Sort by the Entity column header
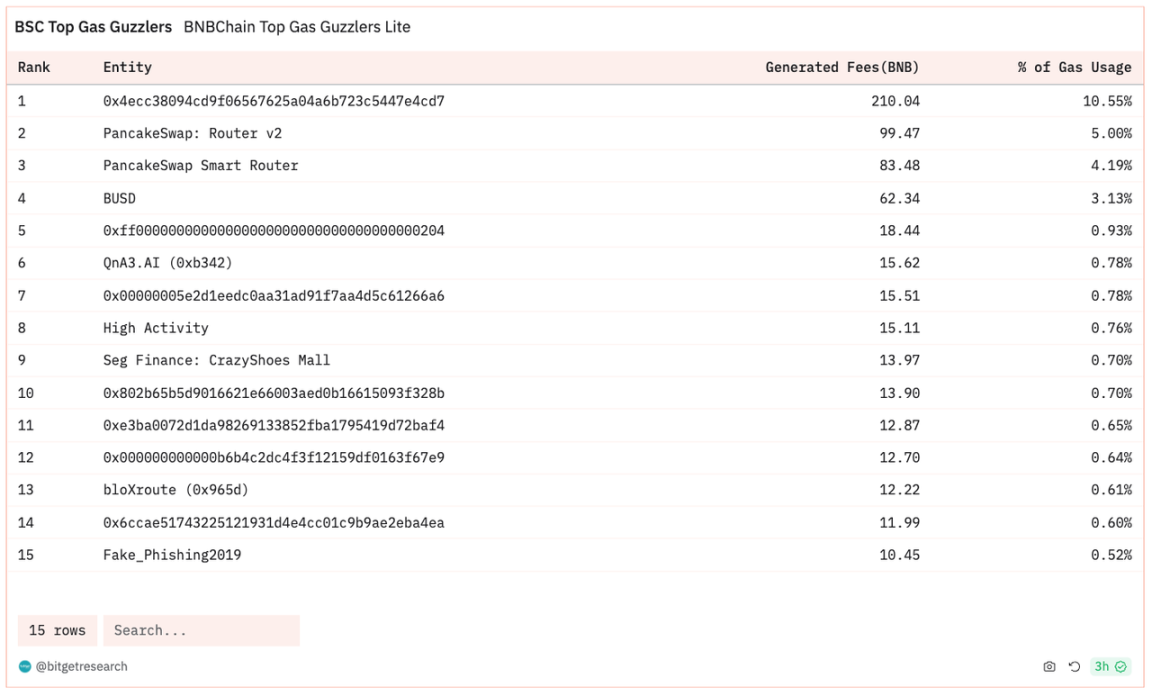This screenshot has height=696, width=1152. tap(127, 67)
